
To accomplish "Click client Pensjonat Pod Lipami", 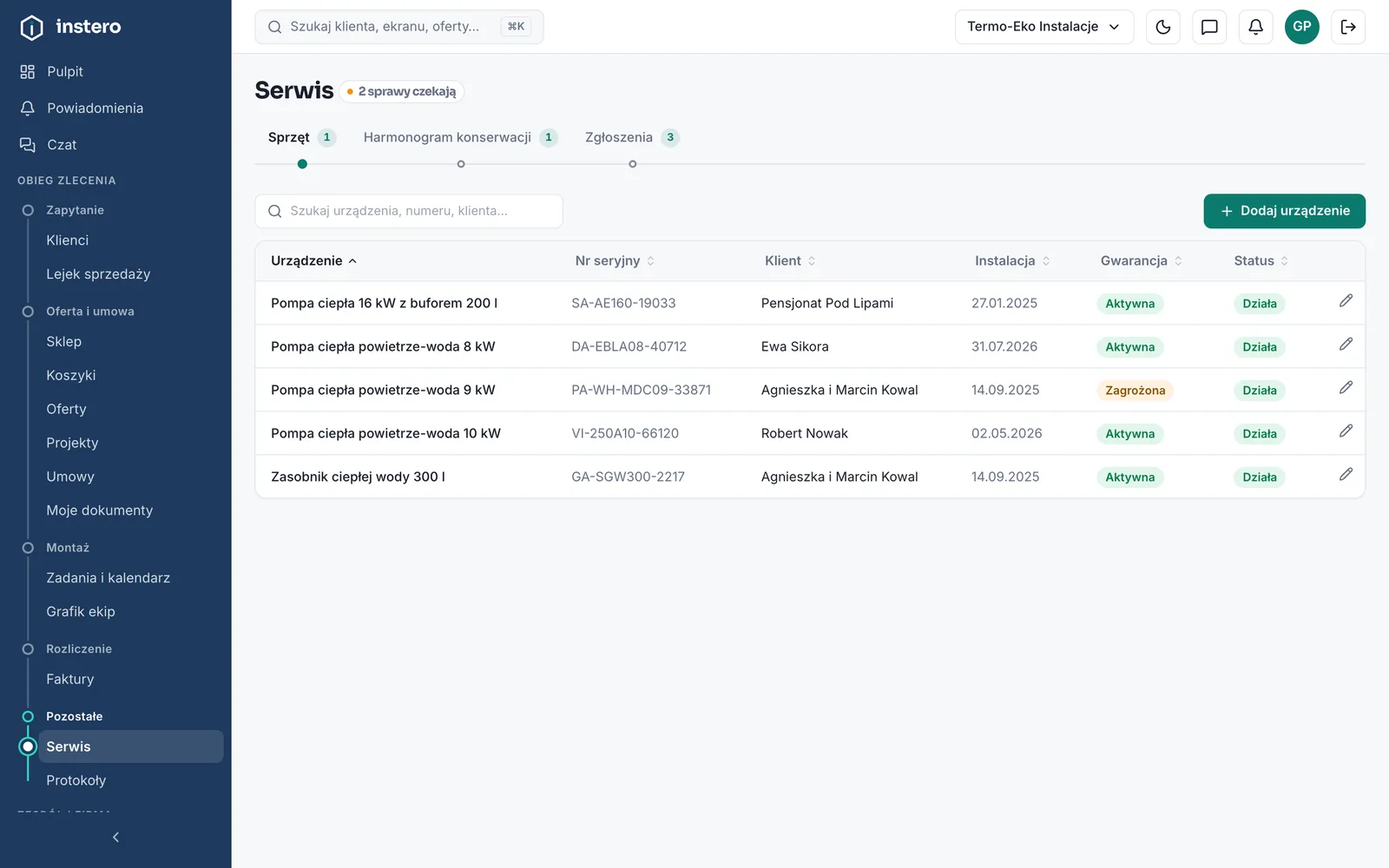I will (827, 303).
